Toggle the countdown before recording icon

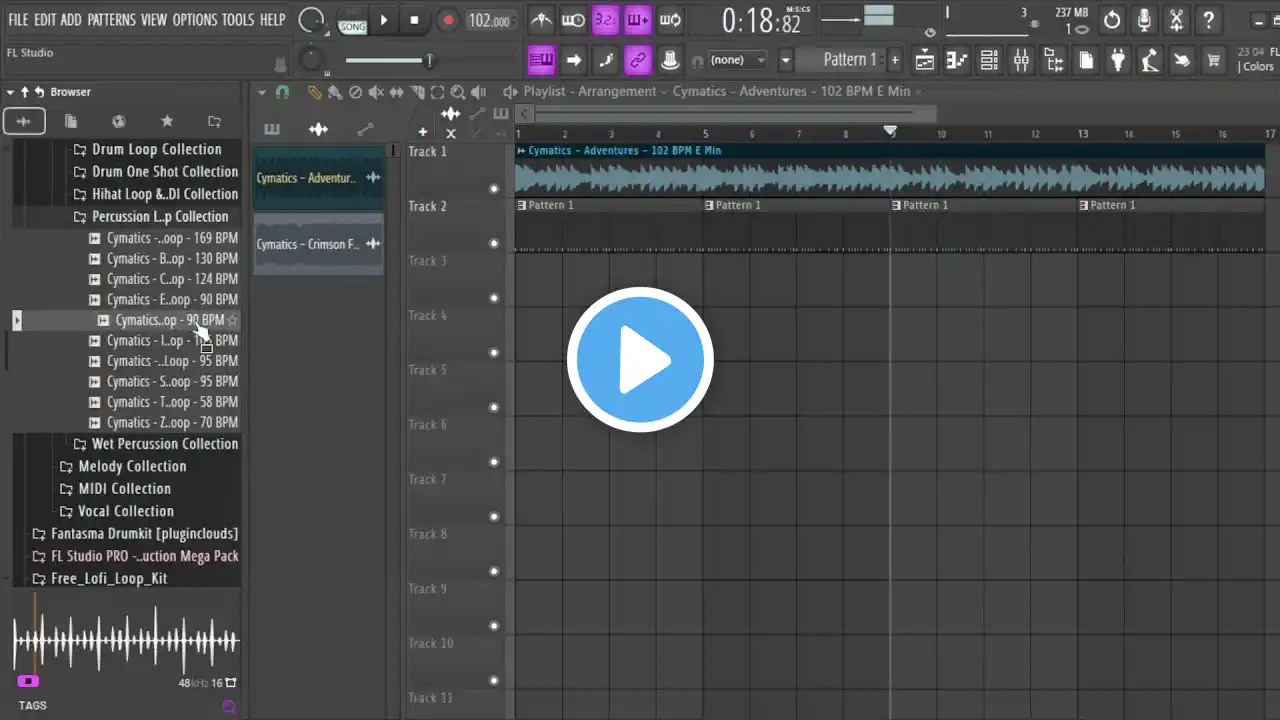pos(606,20)
